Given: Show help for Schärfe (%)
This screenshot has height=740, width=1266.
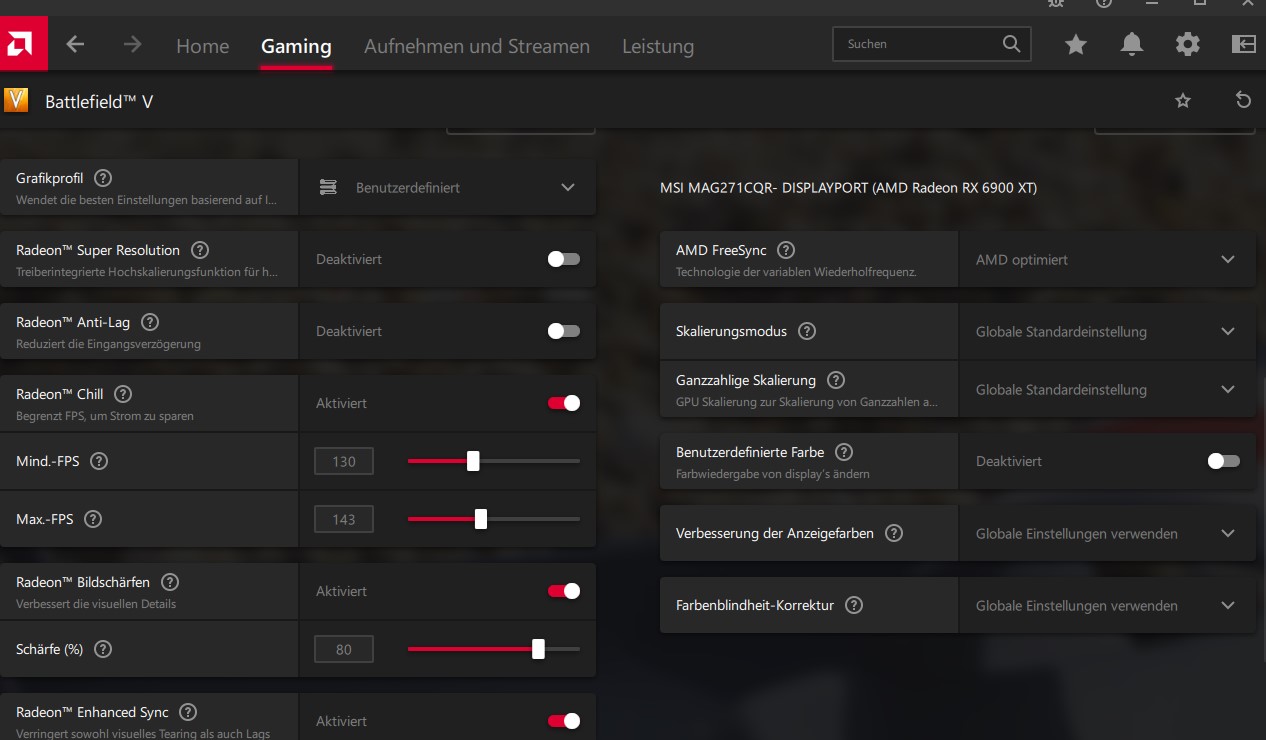Looking at the screenshot, I should (103, 649).
